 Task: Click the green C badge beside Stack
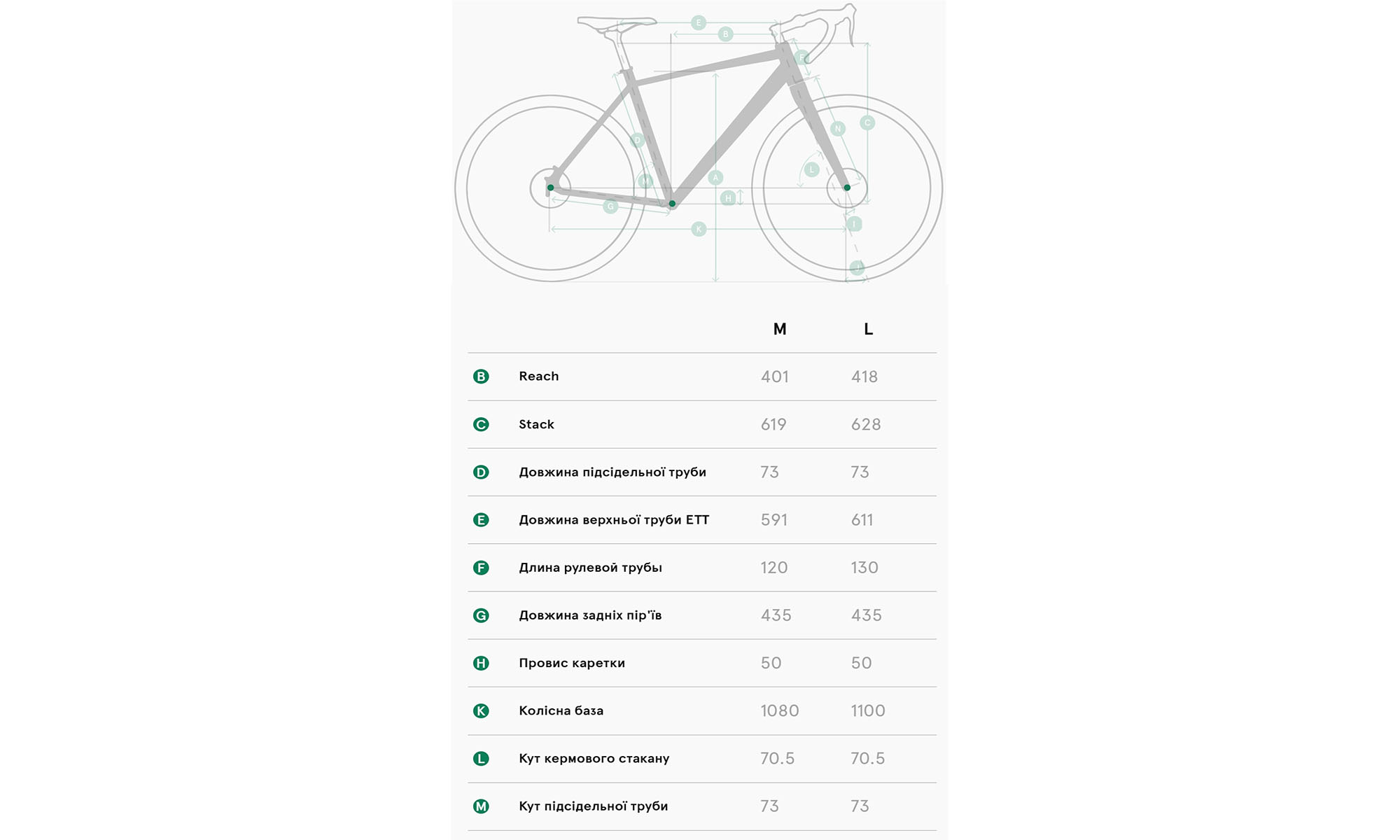click(x=481, y=424)
